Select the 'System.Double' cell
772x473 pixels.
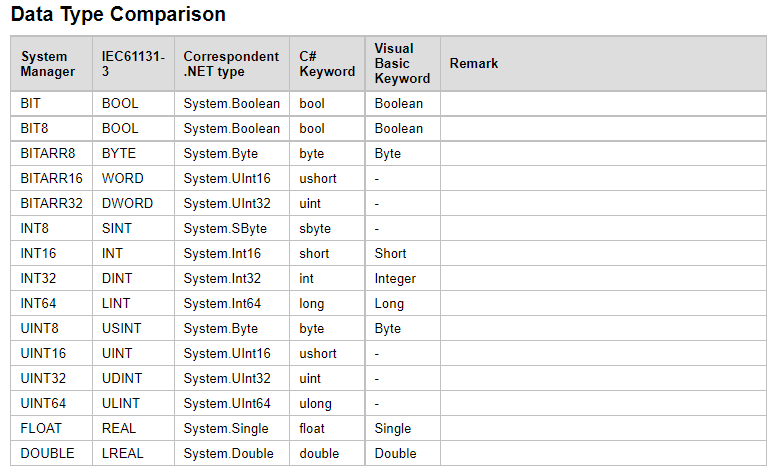[x=232, y=453]
